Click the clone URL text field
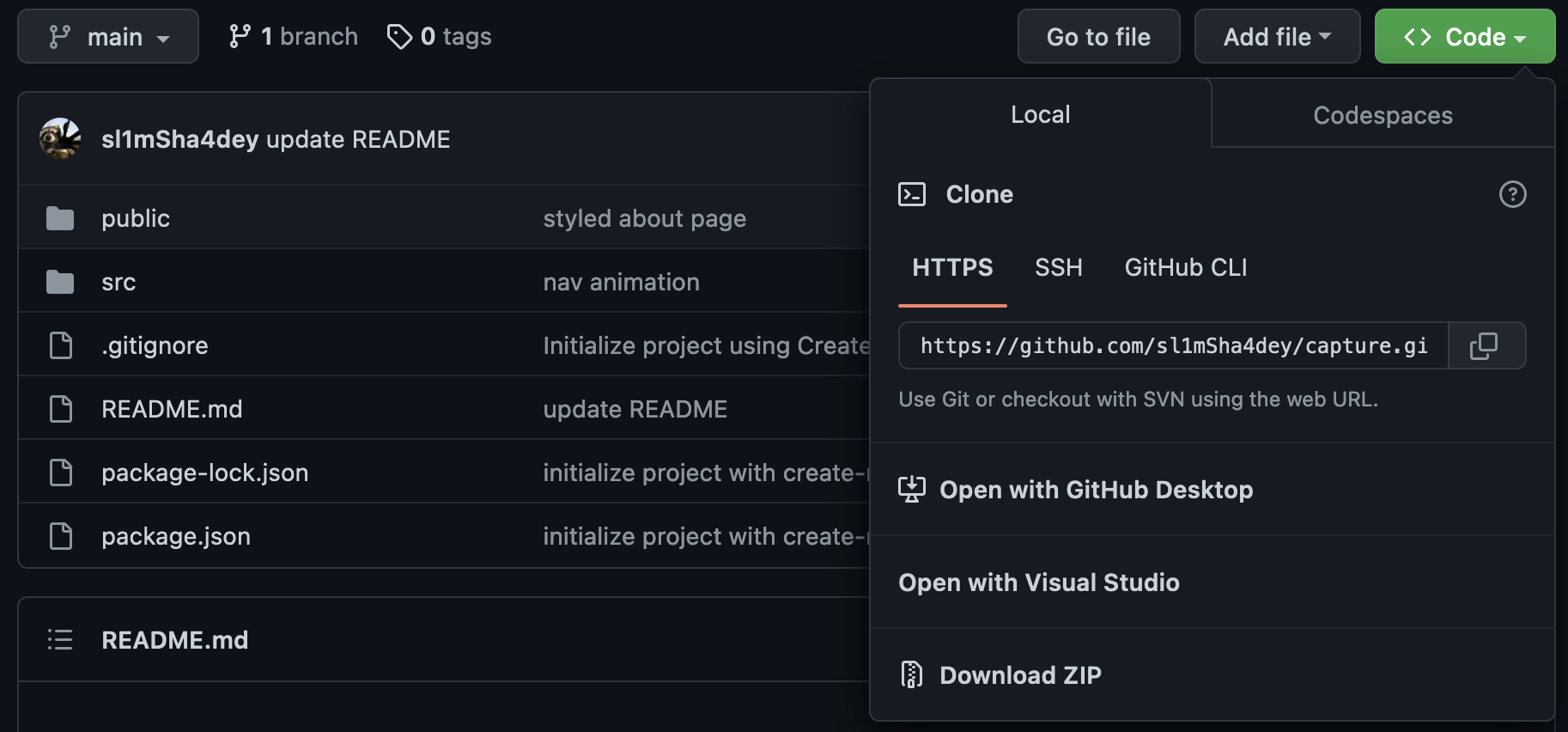1568x732 pixels. (1173, 345)
